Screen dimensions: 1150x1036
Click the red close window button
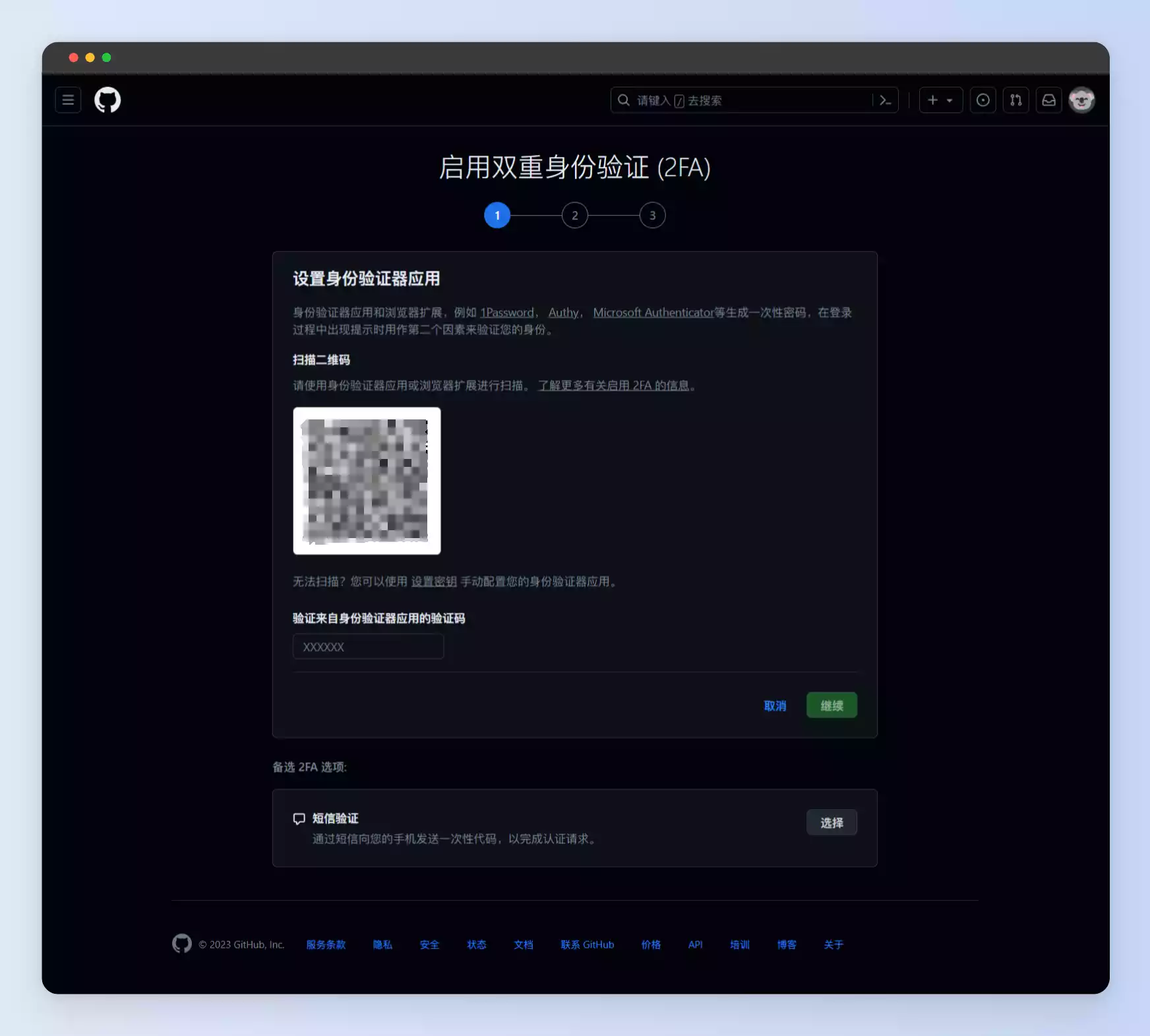73,57
